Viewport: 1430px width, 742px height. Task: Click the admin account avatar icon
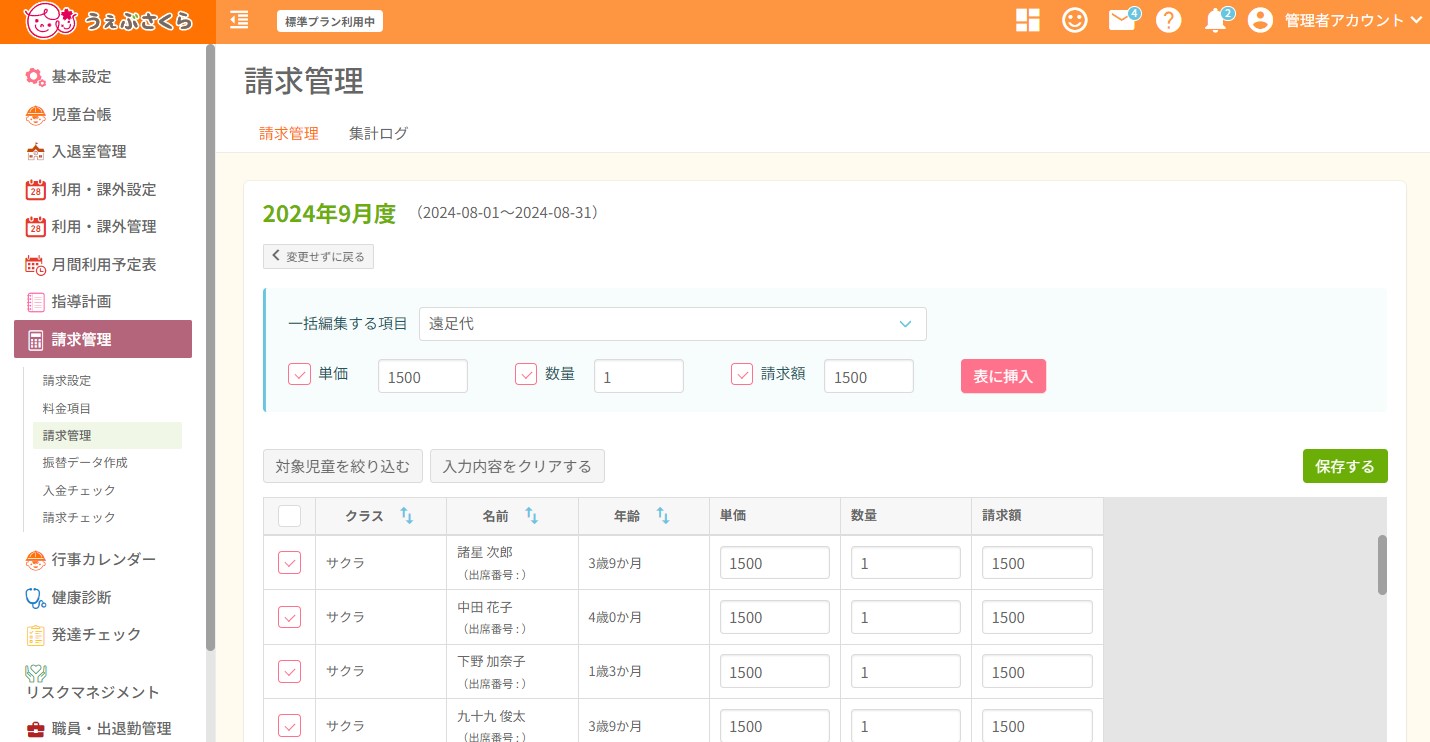point(1261,20)
